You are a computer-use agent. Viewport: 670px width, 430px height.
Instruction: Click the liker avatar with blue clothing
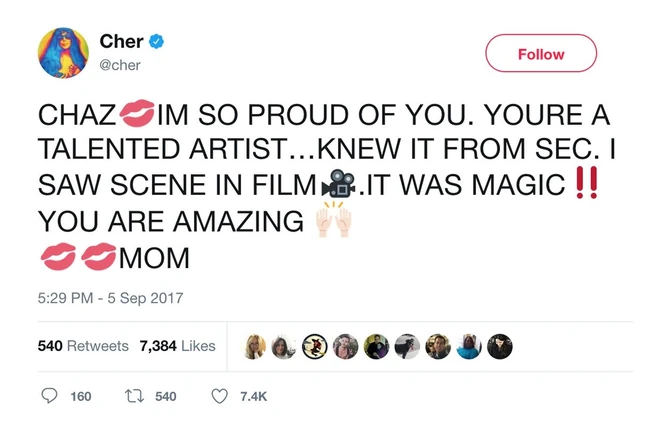[469, 346]
